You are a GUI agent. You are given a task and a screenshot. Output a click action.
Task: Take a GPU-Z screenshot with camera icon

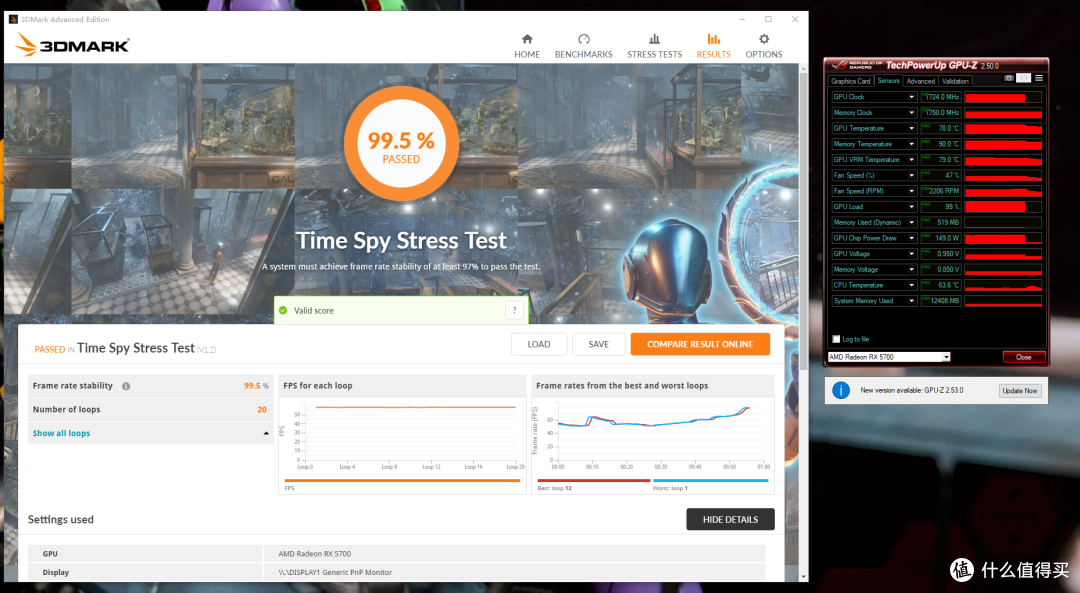point(1008,79)
